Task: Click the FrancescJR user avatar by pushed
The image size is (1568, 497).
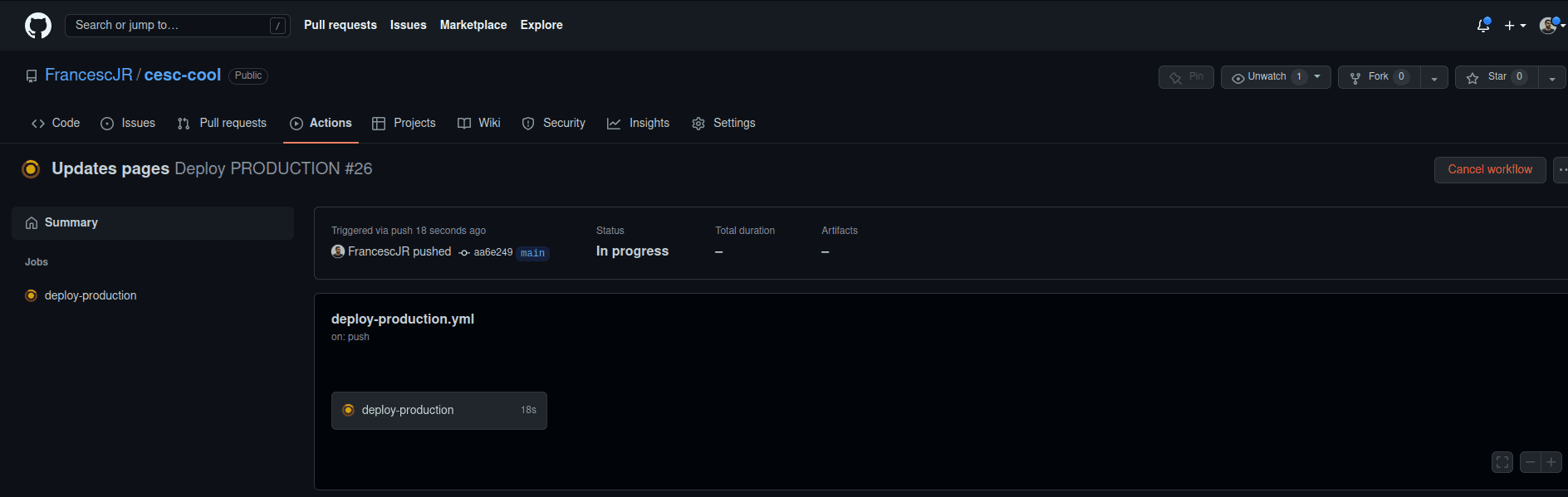Action: click(x=338, y=251)
